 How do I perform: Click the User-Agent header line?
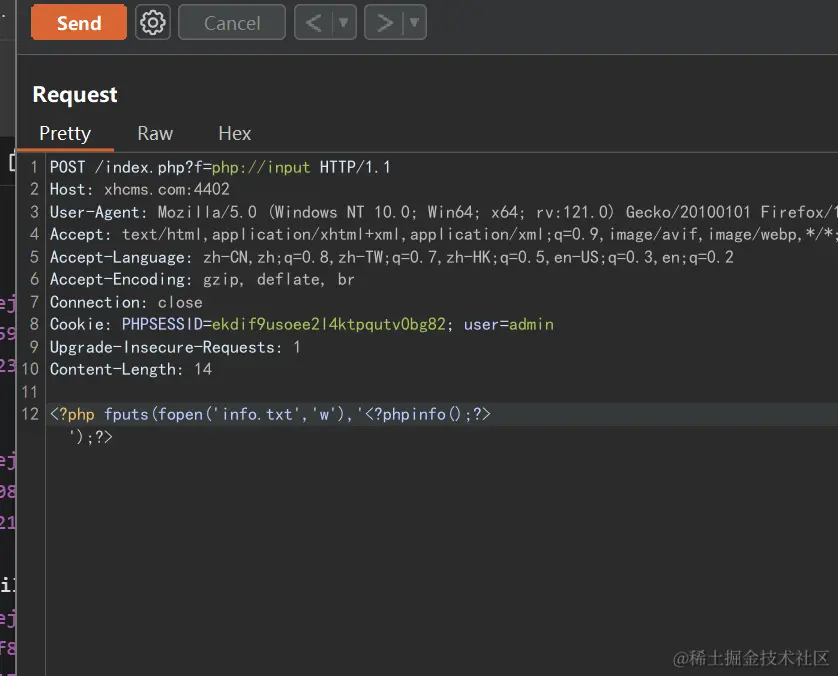443,212
